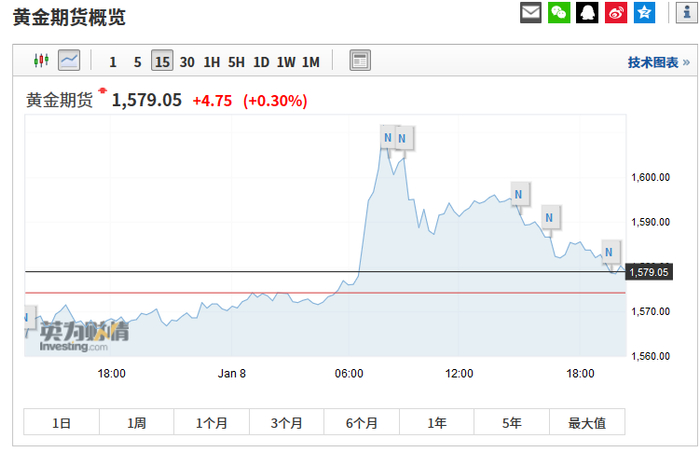Click the QQ bell share icon
The width and height of the screenshot is (700, 452).
click(x=588, y=13)
